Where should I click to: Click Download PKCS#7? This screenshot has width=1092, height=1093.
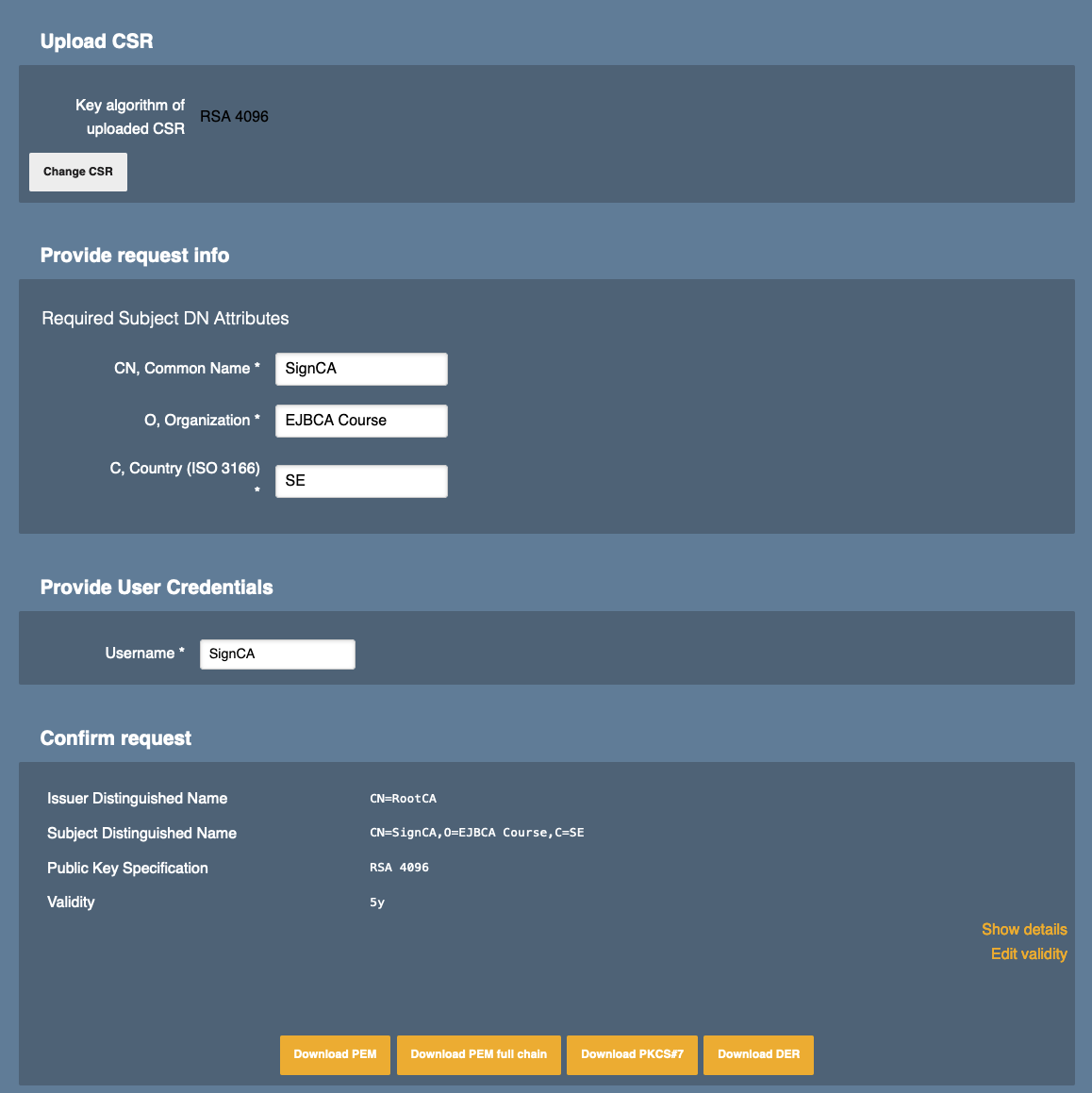632,1054
